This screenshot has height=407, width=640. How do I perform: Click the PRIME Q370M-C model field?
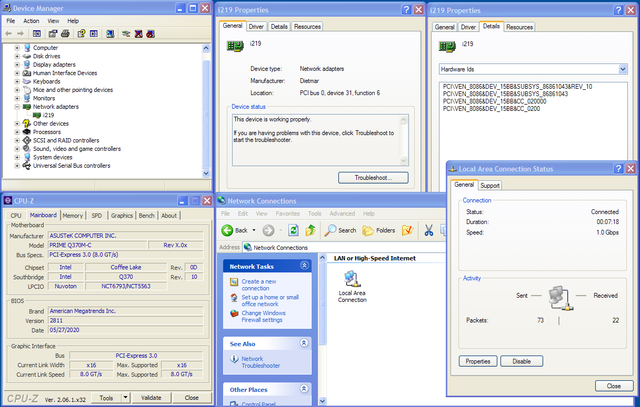click(97, 245)
